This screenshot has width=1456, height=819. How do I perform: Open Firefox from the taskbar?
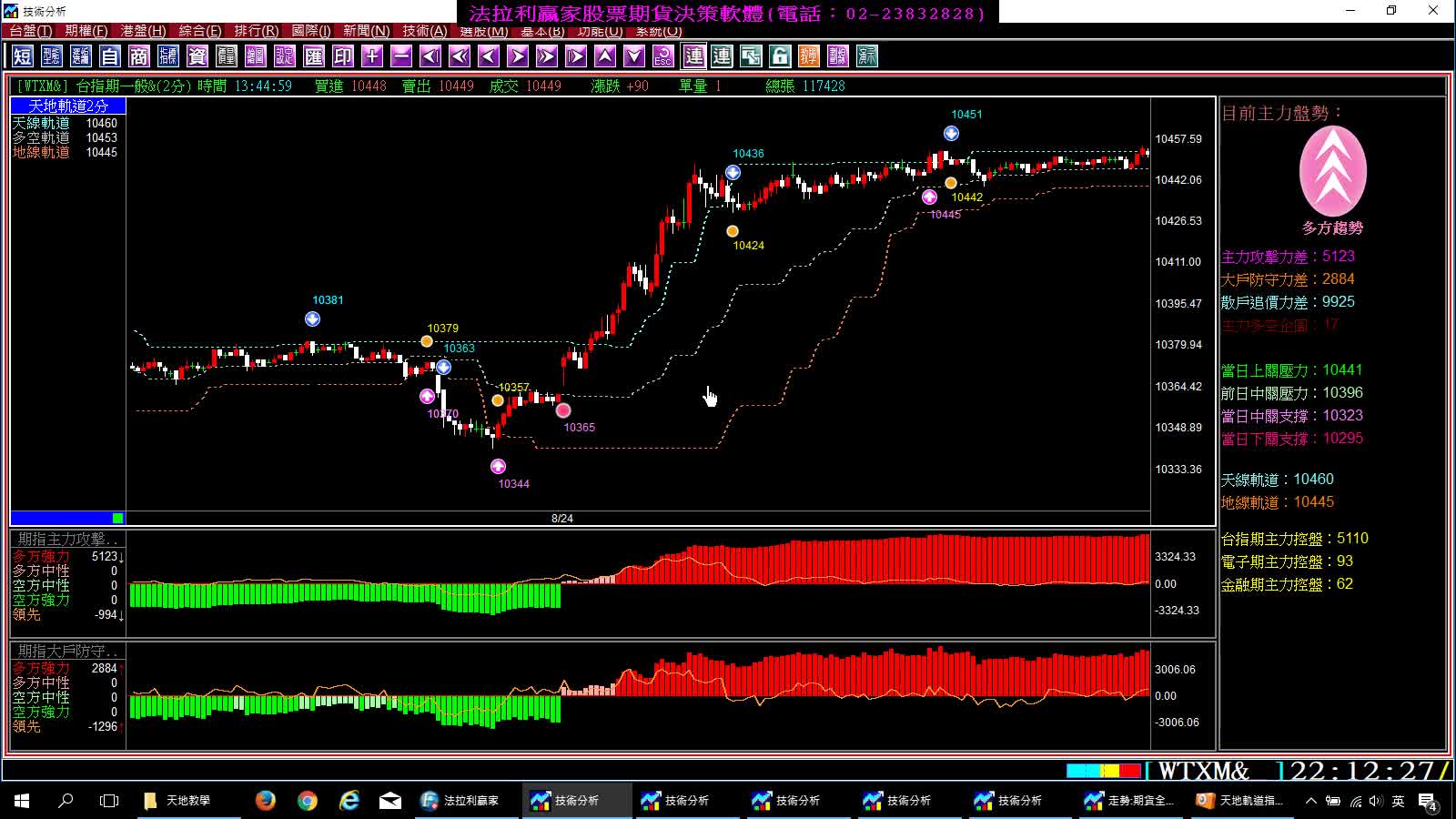click(265, 801)
